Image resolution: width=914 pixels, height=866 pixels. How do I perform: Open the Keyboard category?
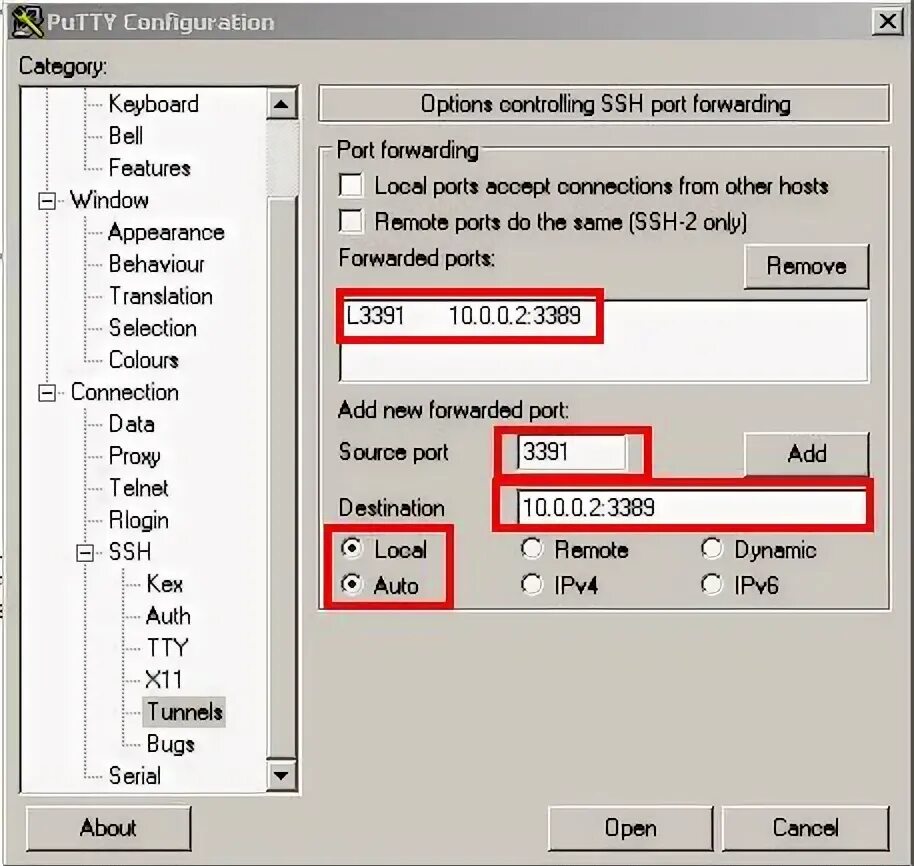point(153,104)
